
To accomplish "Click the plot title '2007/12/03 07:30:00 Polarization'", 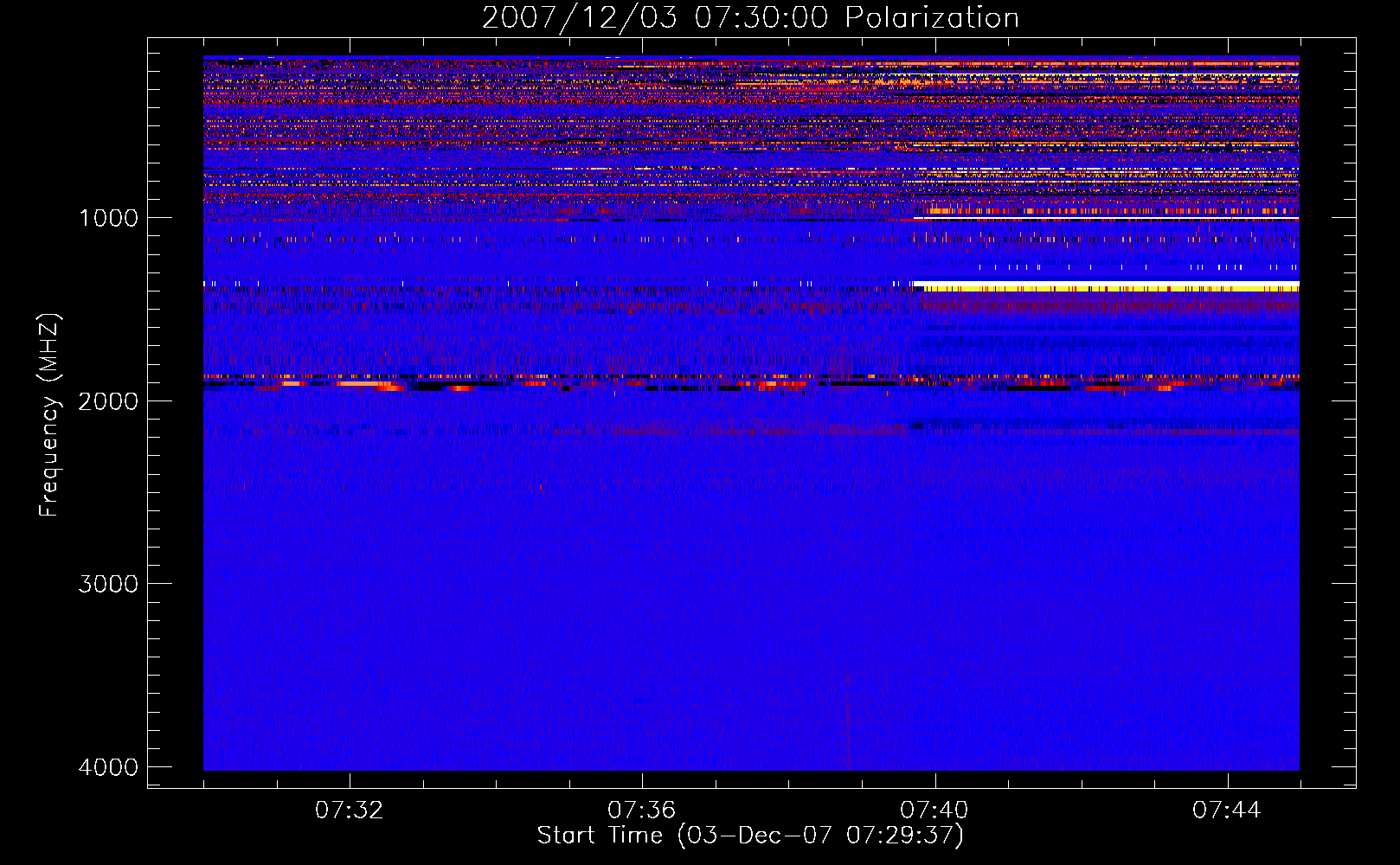I will click(750, 18).
